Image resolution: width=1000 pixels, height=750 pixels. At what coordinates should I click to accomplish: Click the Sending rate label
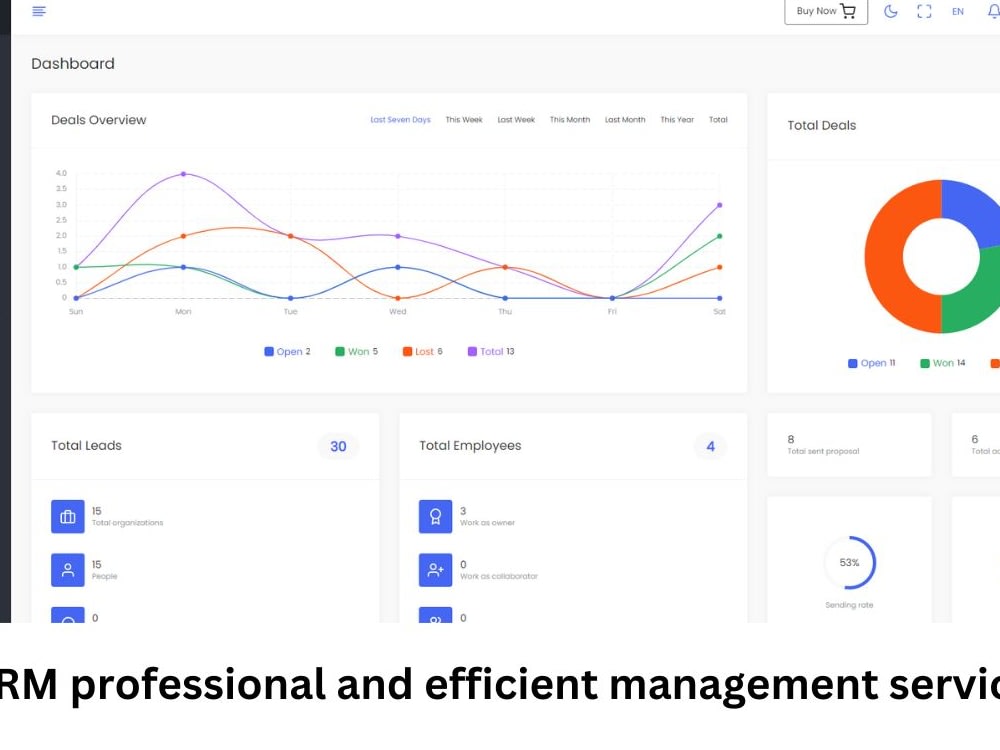pos(849,605)
